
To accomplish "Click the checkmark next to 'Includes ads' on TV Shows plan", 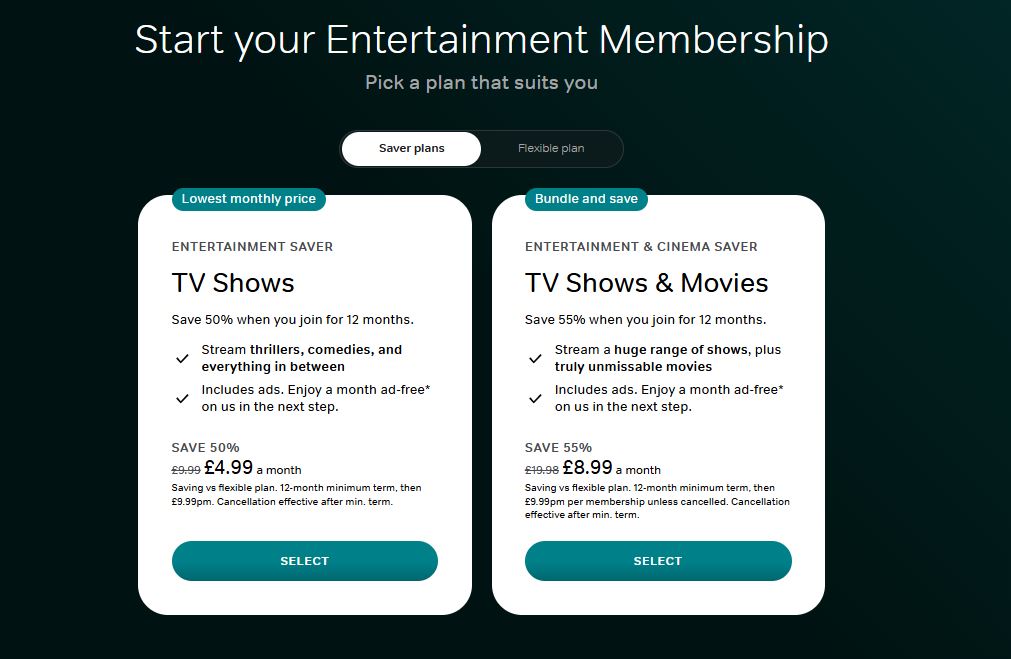I will [182, 397].
